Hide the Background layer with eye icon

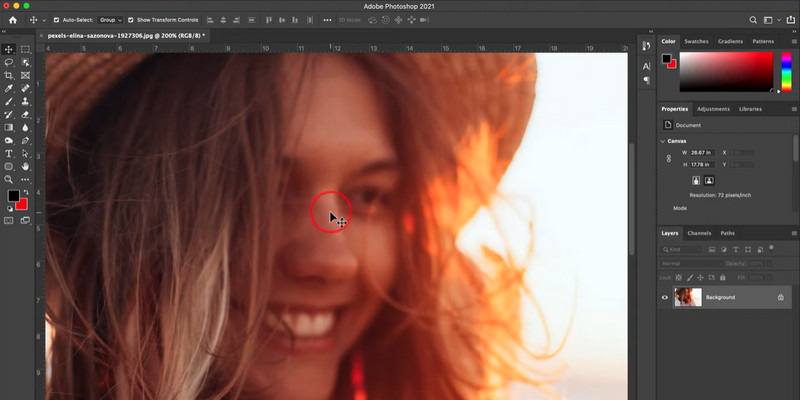665,297
